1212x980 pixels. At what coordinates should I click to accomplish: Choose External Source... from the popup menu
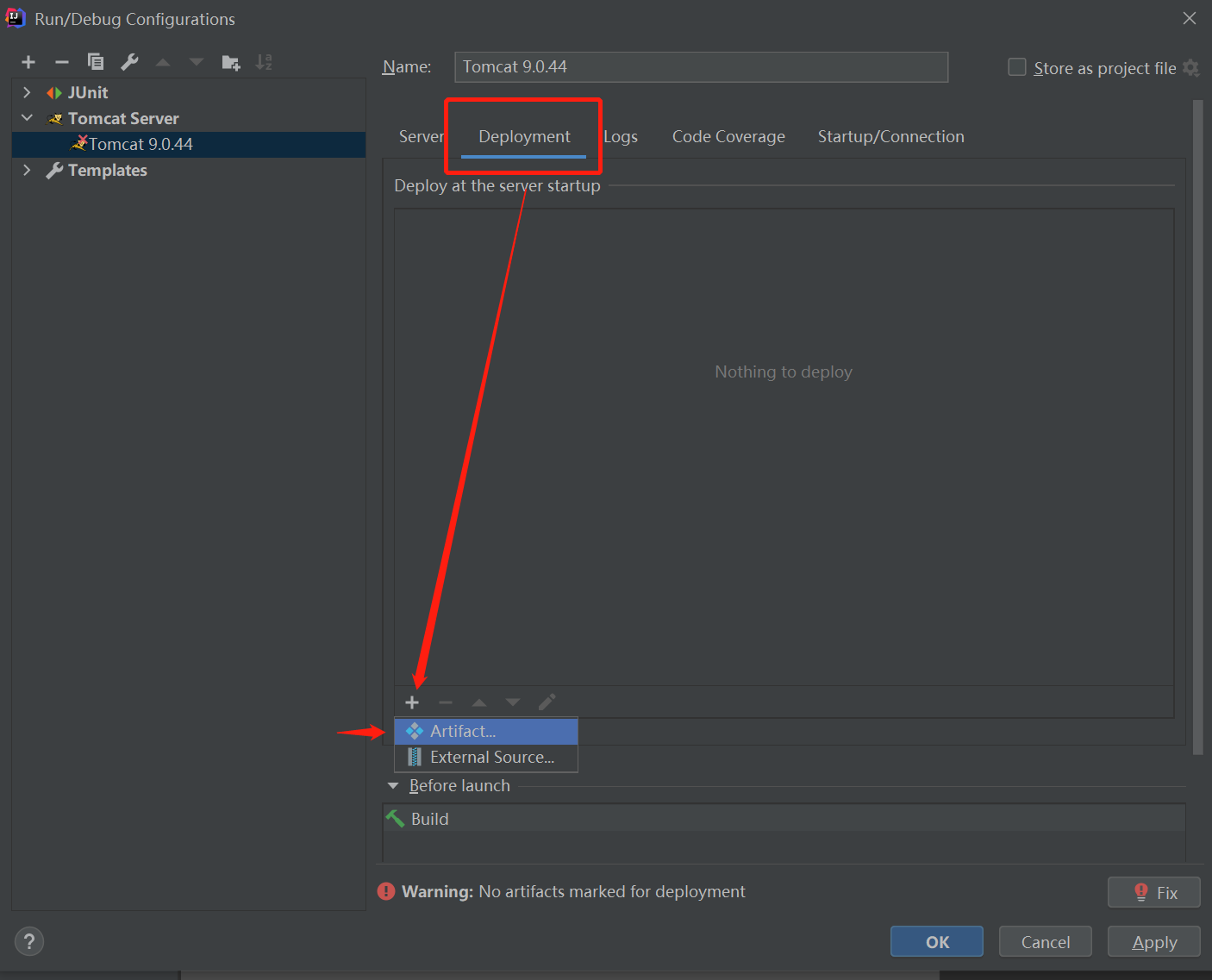(x=486, y=757)
